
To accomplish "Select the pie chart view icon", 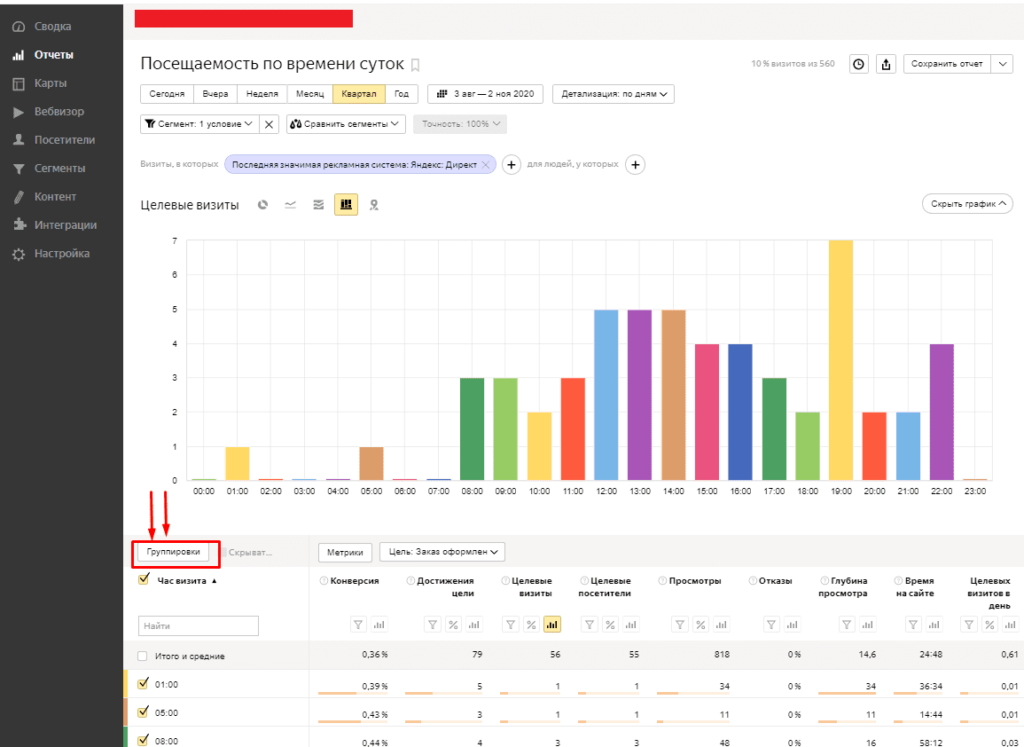I will coord(262,205).
